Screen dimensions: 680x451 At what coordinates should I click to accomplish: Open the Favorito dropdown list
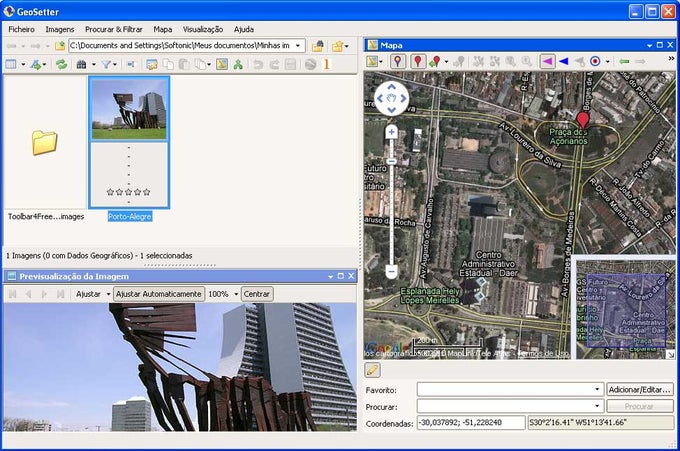[597, 389]
